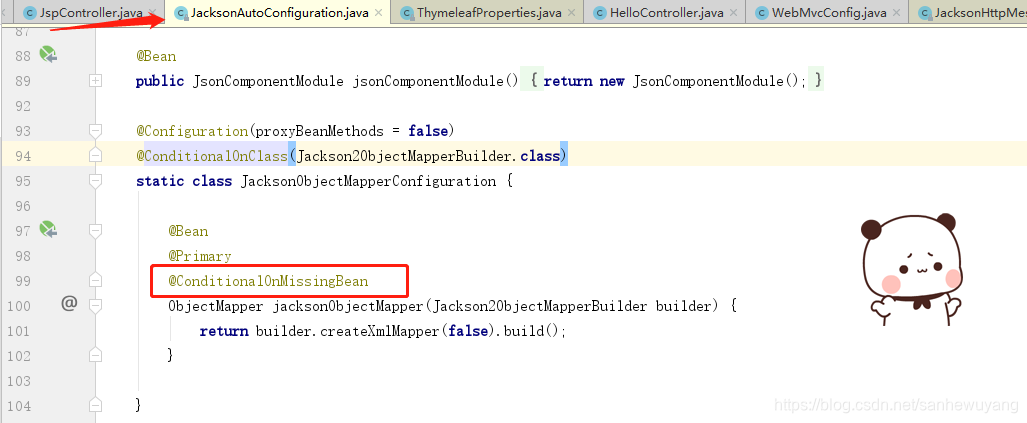The image size is (1027, 423).
Task: Click Jackson2ObjectMapperBuilder.class on line 94
Action: (428, 156)
